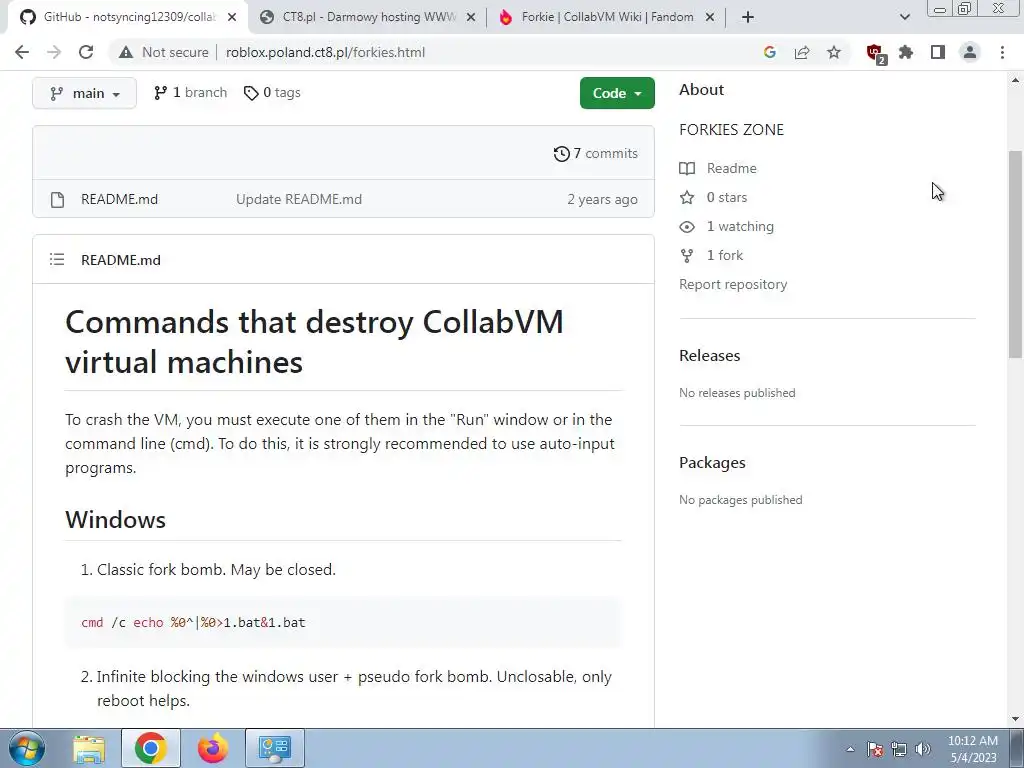Open Firefox from the taskbar
Viewport: 1024px width, 768px height.
point(213,748)
